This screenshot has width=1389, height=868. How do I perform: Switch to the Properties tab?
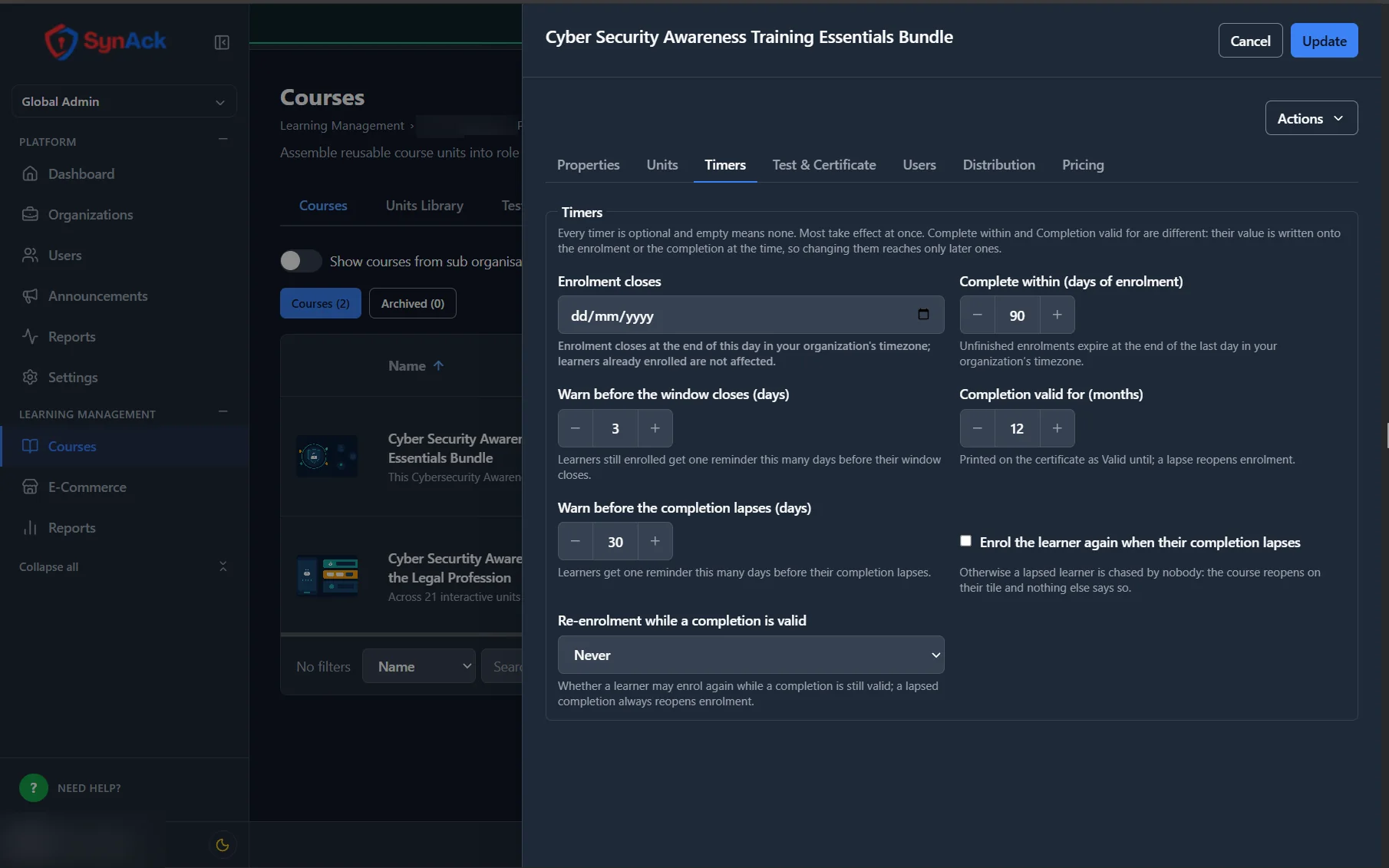[x=588, y=165]
